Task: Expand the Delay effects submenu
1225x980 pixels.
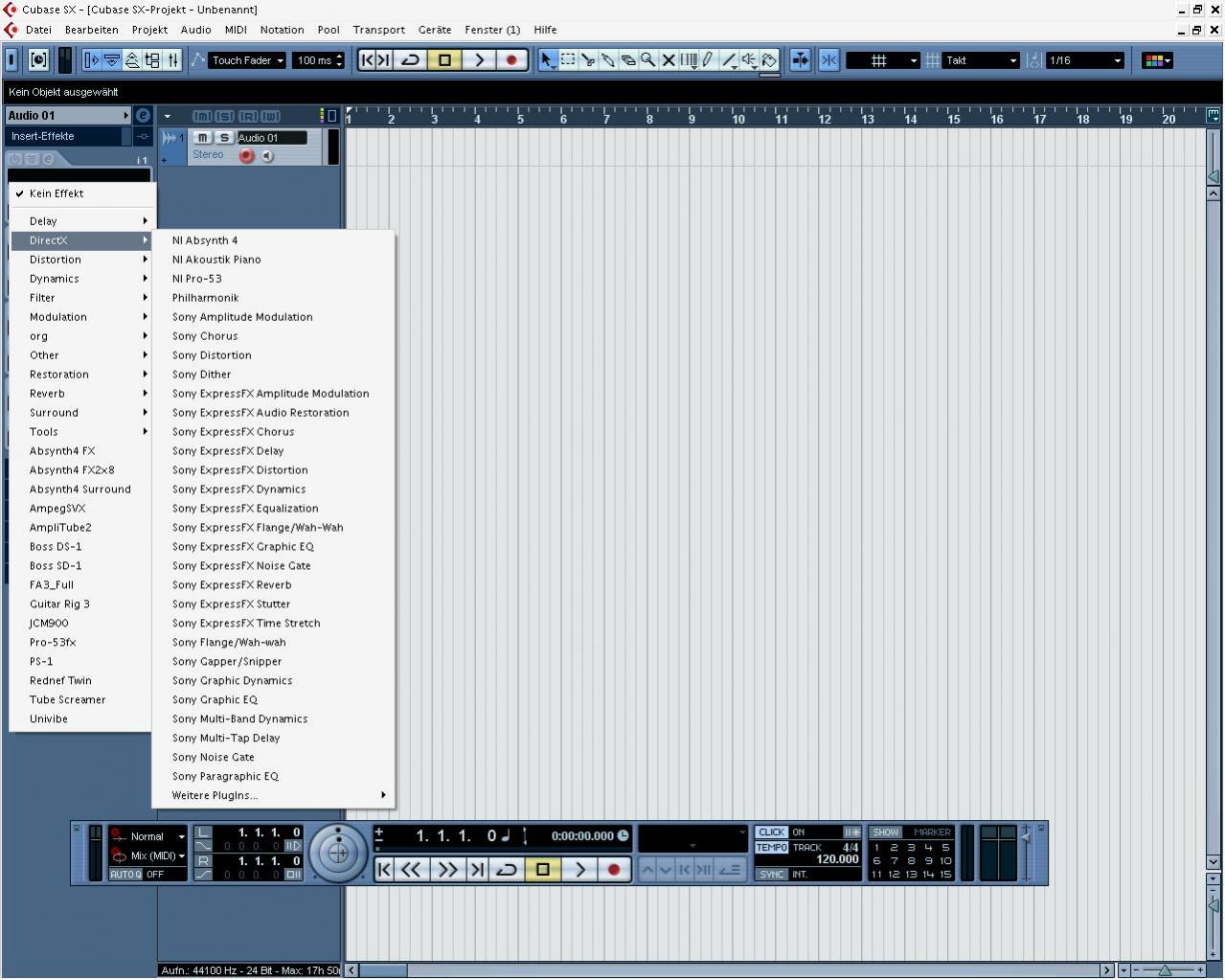Action: click(x=82, y=221)
